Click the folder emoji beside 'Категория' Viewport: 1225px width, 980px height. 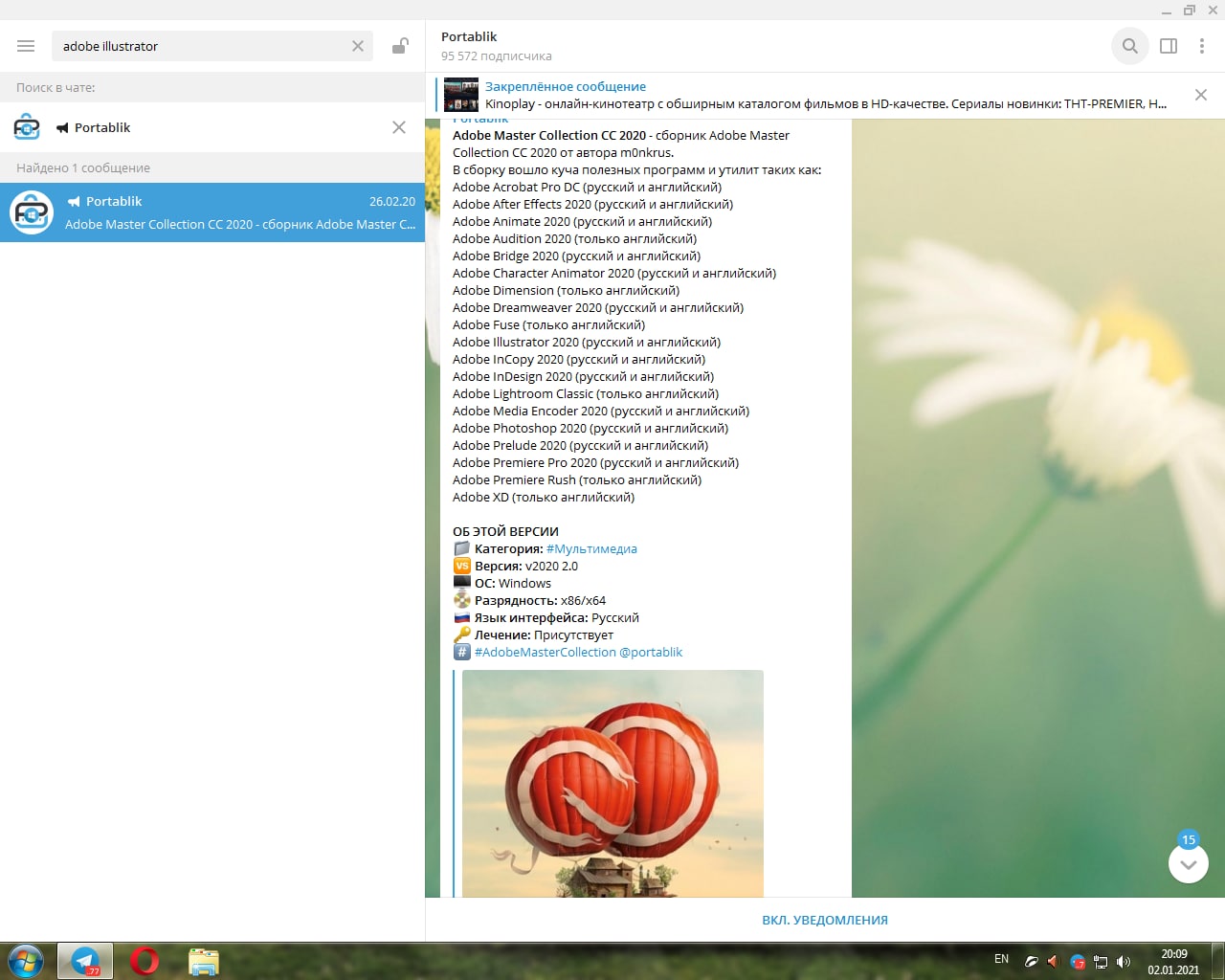click(461, 549)
